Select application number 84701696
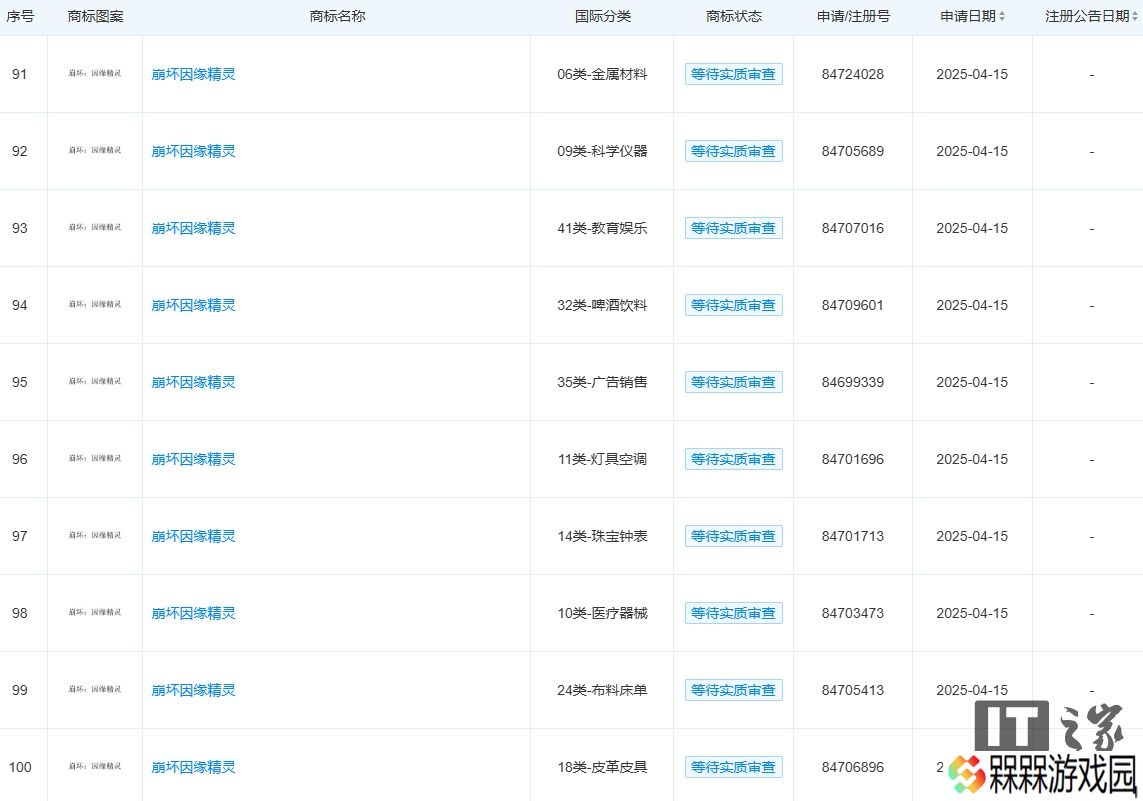This screenshot has width=1143, height=801. [x=853, y=459]
